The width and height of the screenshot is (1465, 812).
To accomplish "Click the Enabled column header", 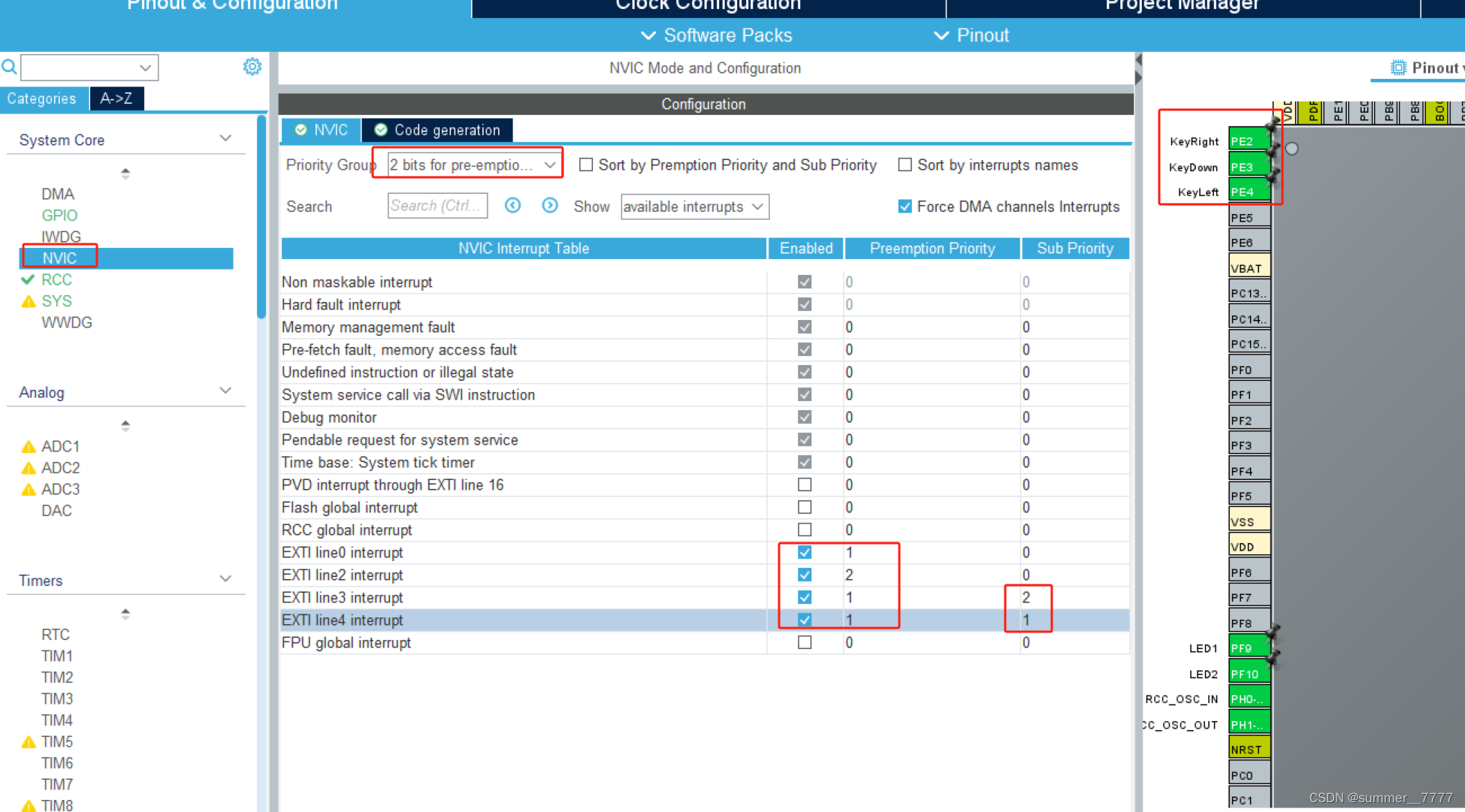I will click(805, 248).
